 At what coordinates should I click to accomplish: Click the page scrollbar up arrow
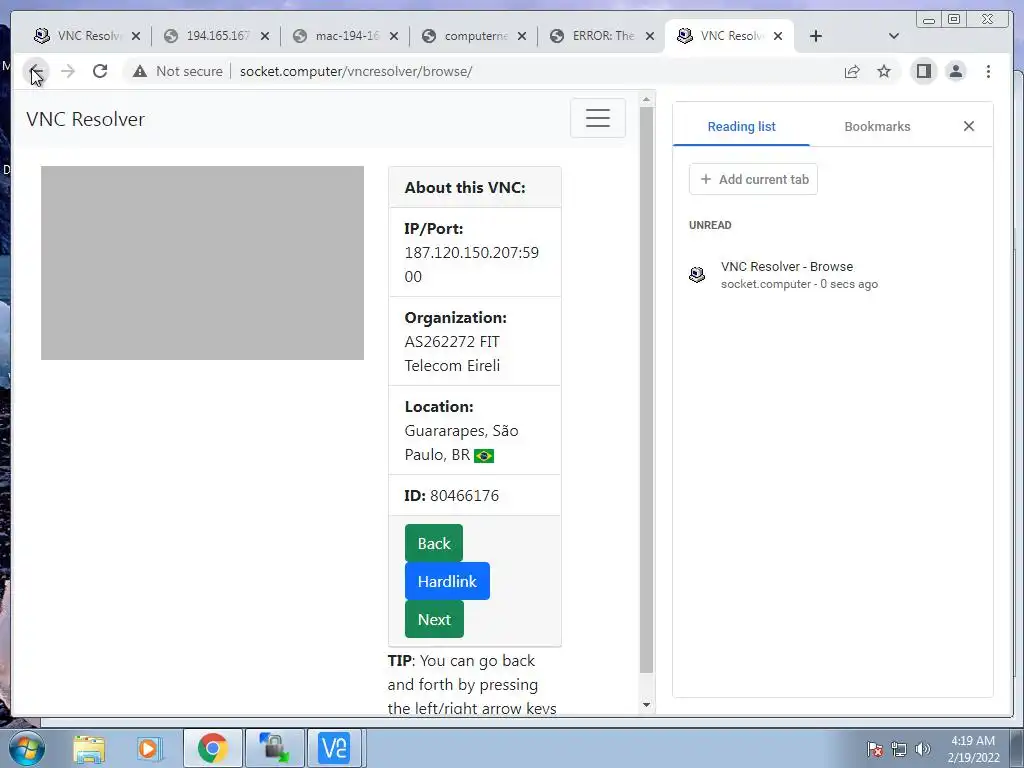[x=647, y=100]
